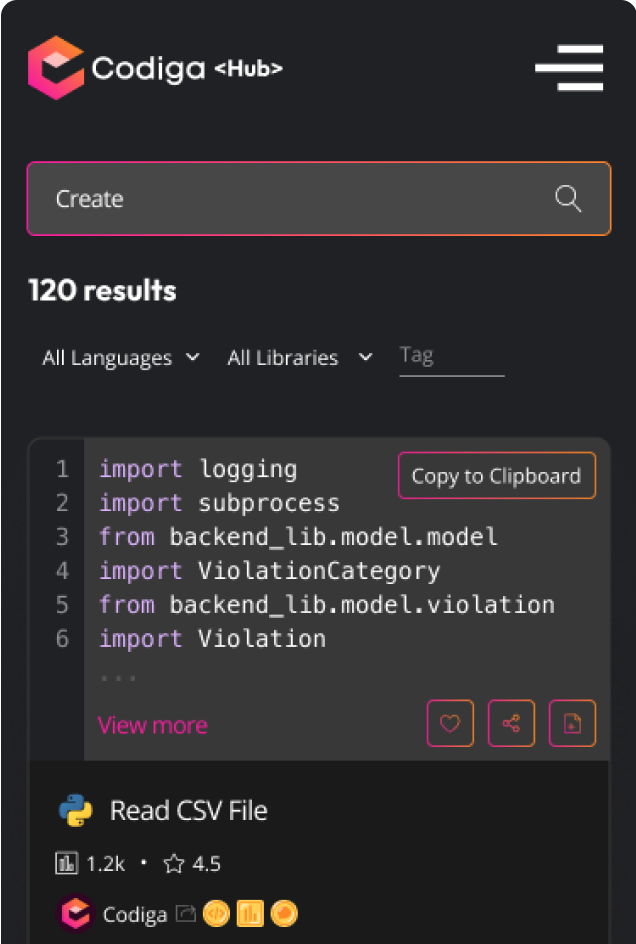Click code line 'import subprocess'
The width and height of the screenshot is (636, 944).
pyautogui.click(x=219, y=503)
